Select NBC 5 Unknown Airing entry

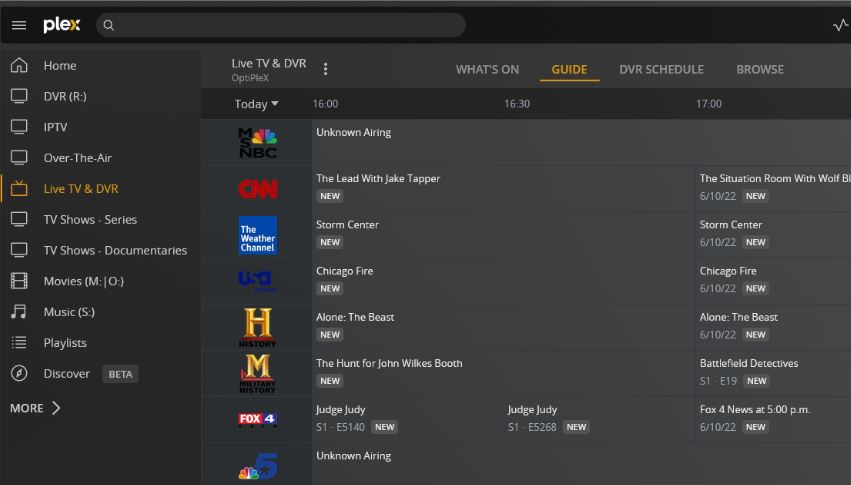[x=581, y=464]
